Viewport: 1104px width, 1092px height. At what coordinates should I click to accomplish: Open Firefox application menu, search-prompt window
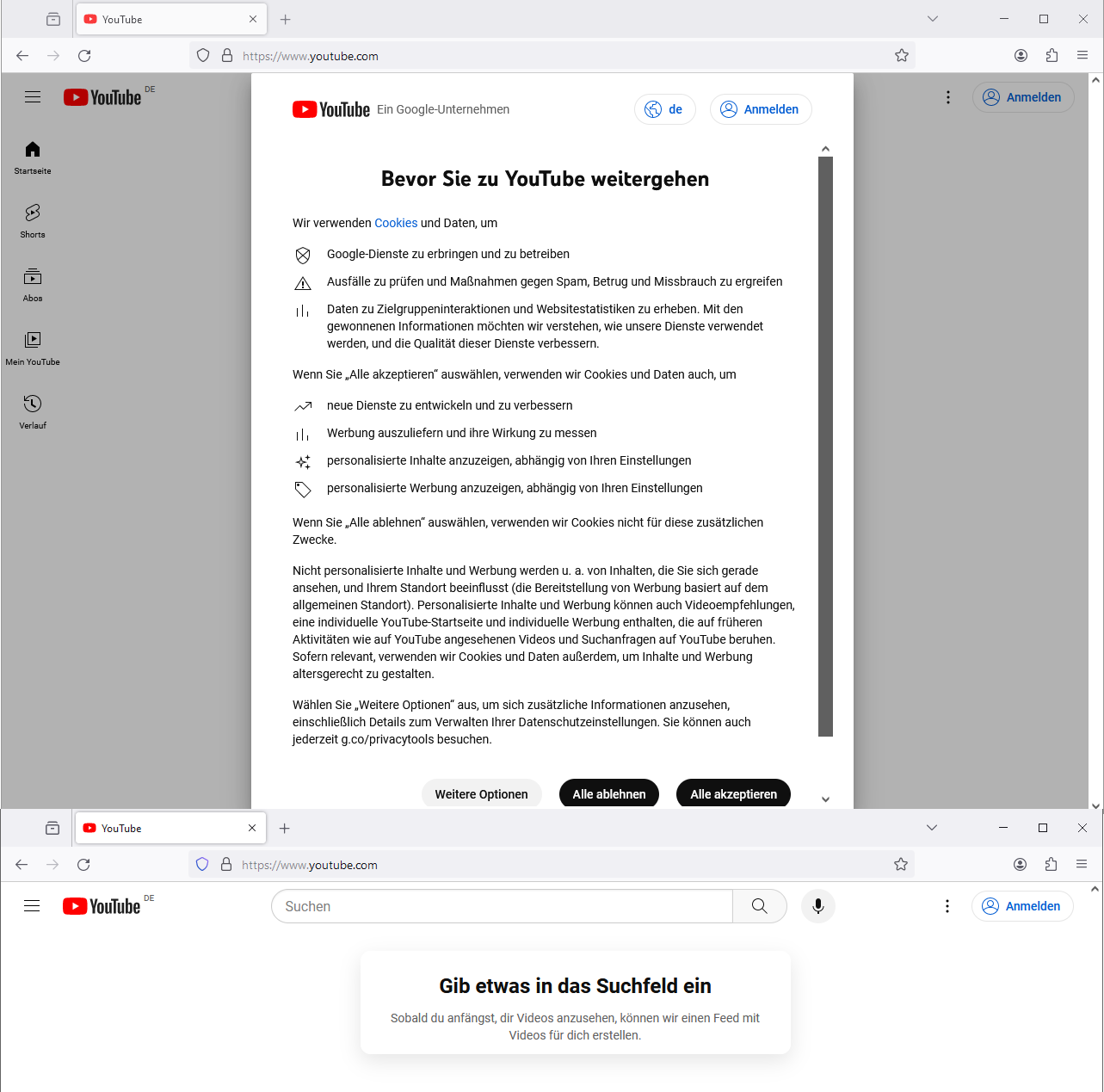[1082, 865]
